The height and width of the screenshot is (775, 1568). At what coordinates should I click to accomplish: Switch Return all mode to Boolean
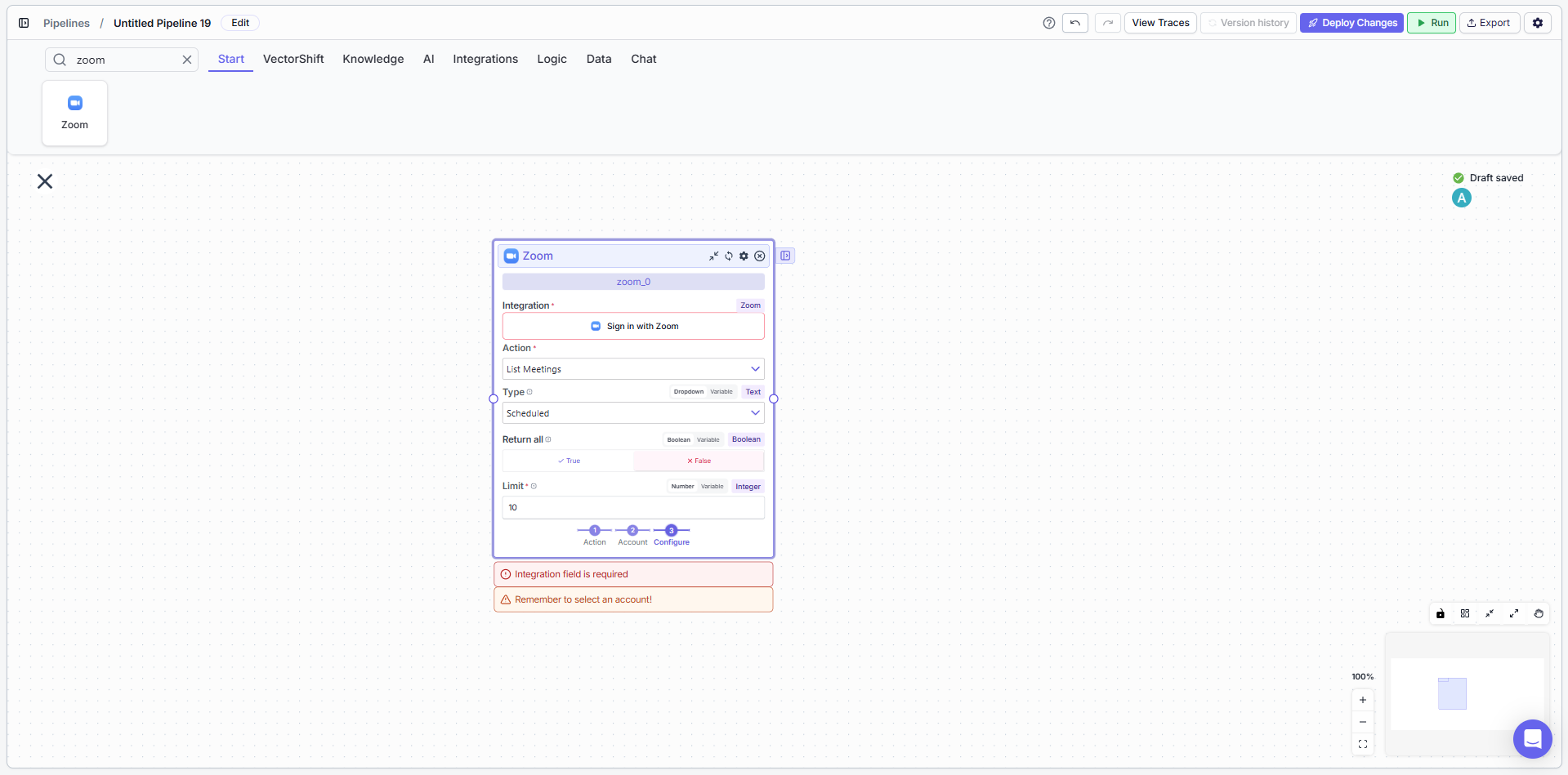[x=679, y=439]
